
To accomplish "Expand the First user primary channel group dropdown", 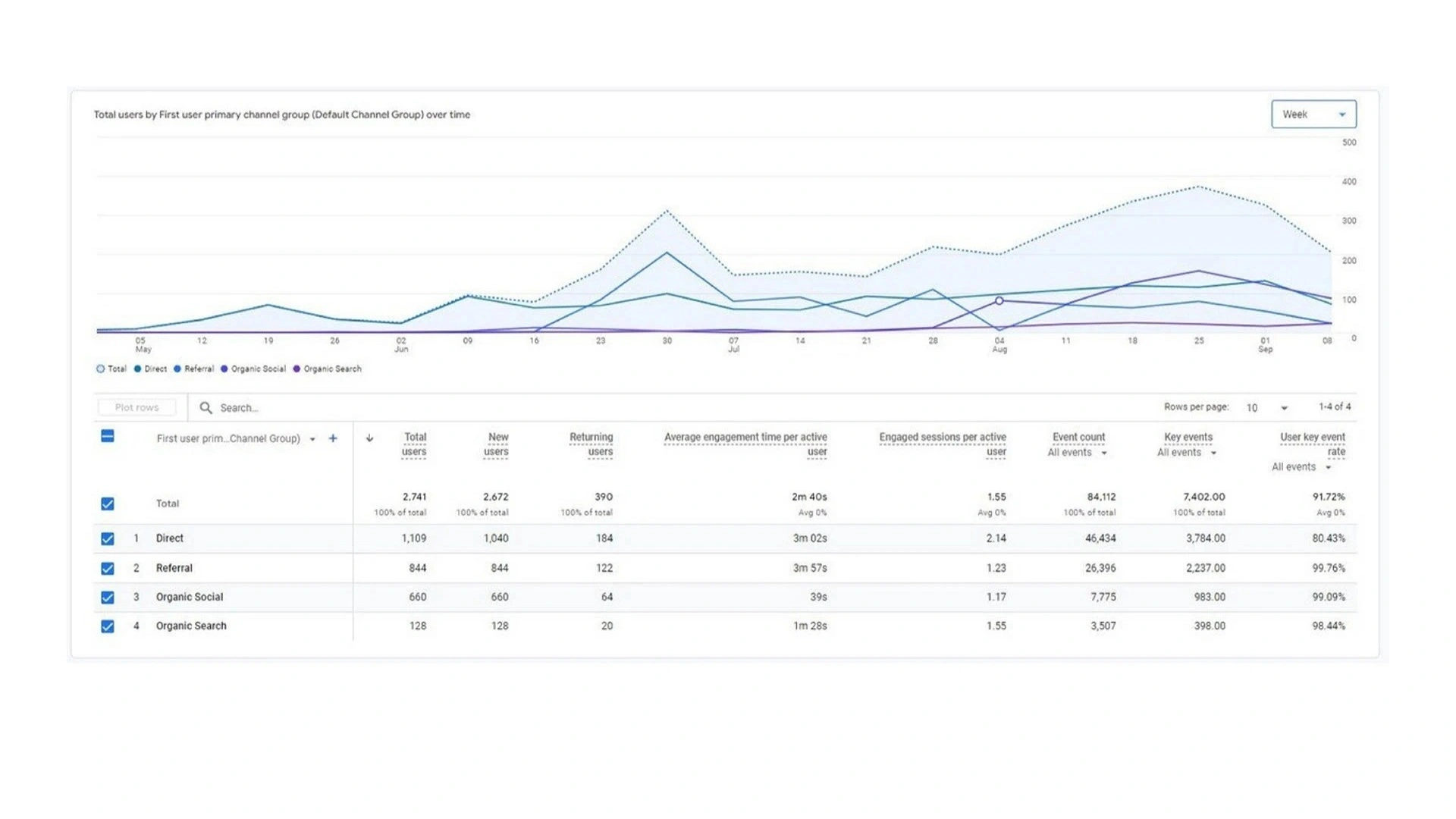I will (x=312, y=439).
